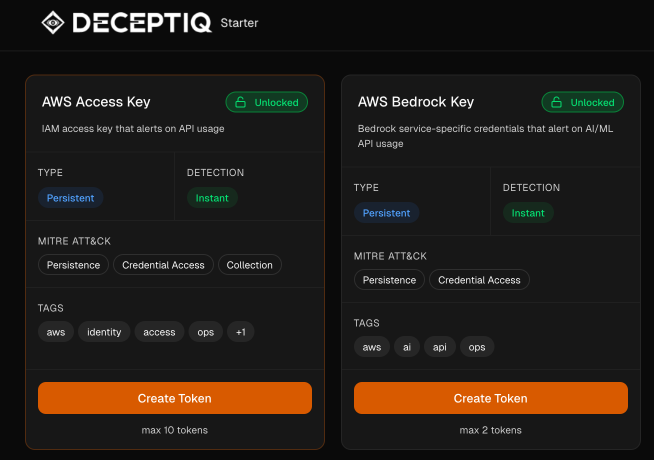The width and height of the screenshot is (654, 460).
Task: Select the ai tag
Action: click(x=405, y=347)
